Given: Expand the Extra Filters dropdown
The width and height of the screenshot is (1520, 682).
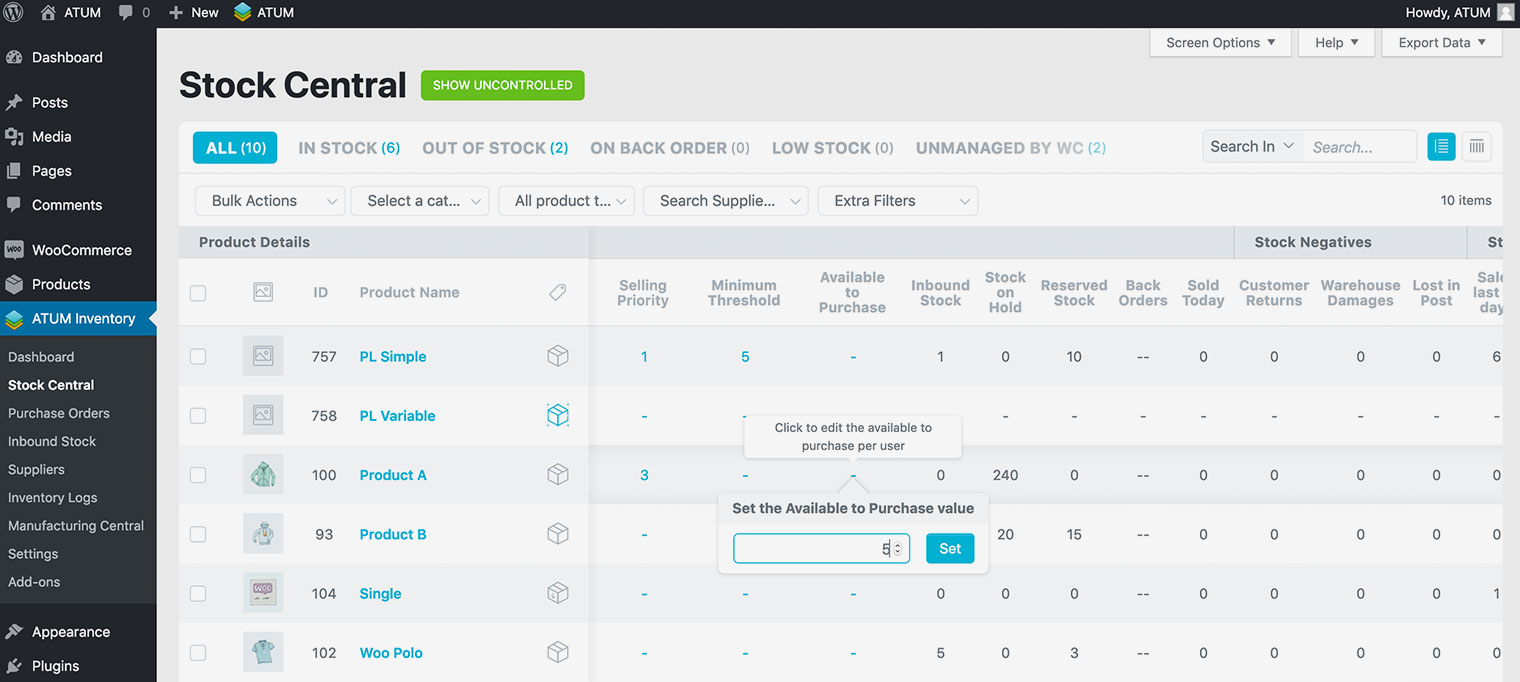Looking at the screenshot, I should click(897, 201).
